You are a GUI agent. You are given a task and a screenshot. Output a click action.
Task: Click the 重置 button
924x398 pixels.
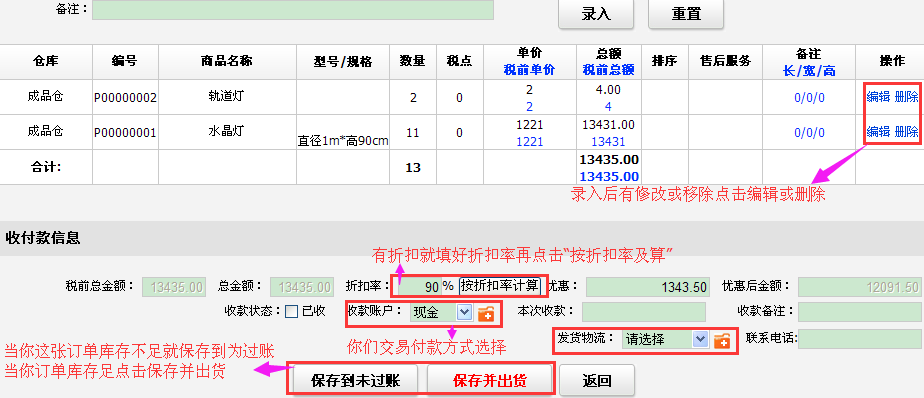(686, 14)
